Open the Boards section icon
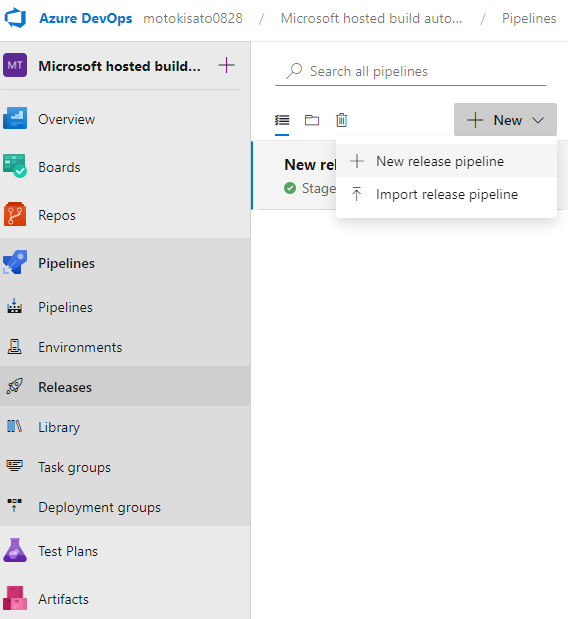This screenshot has width=568, height=619. 15,166
